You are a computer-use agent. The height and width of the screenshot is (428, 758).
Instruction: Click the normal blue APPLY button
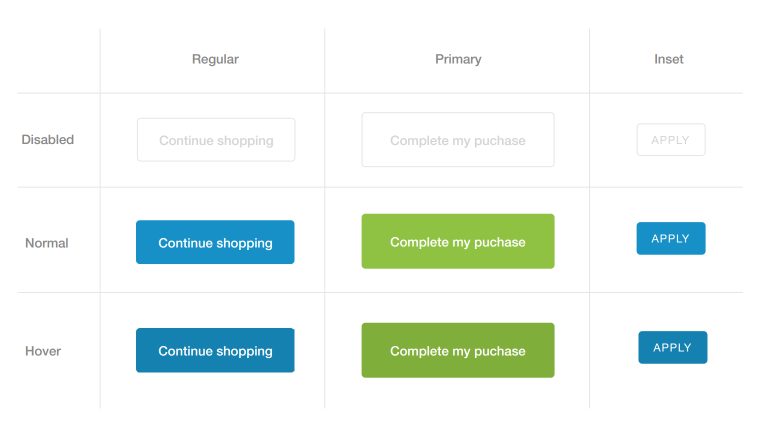(671, 238)
